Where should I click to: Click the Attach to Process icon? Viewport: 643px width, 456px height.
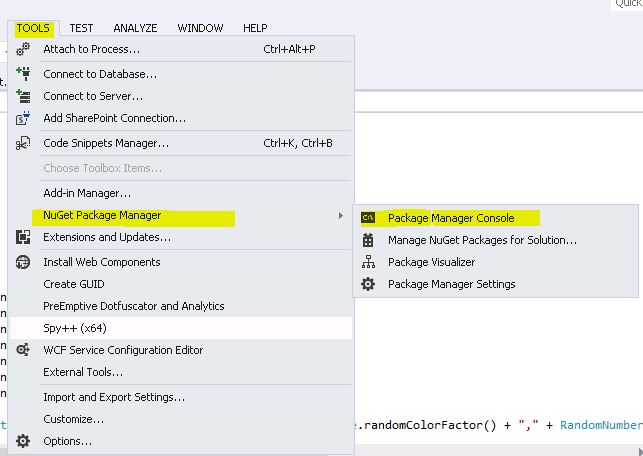click(24, 49)
